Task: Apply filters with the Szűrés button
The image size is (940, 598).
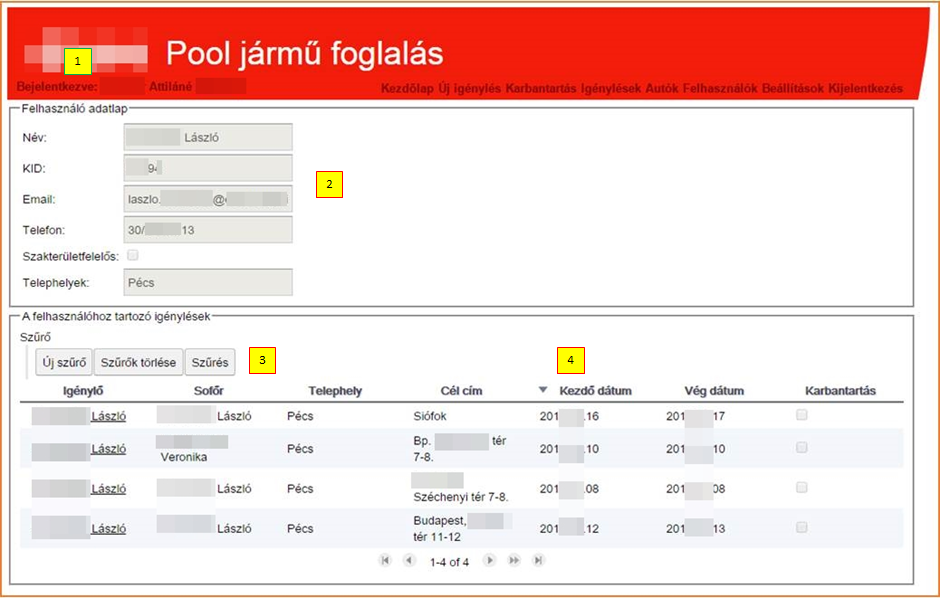Action: tap(210, 362)
